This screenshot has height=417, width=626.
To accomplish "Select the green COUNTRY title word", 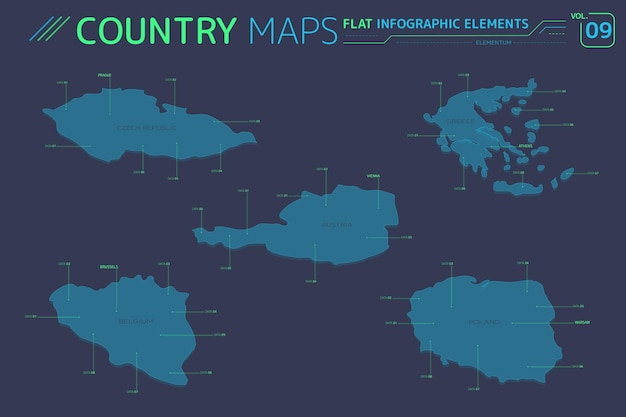I will pyautogui.click(x=156, y=30).
